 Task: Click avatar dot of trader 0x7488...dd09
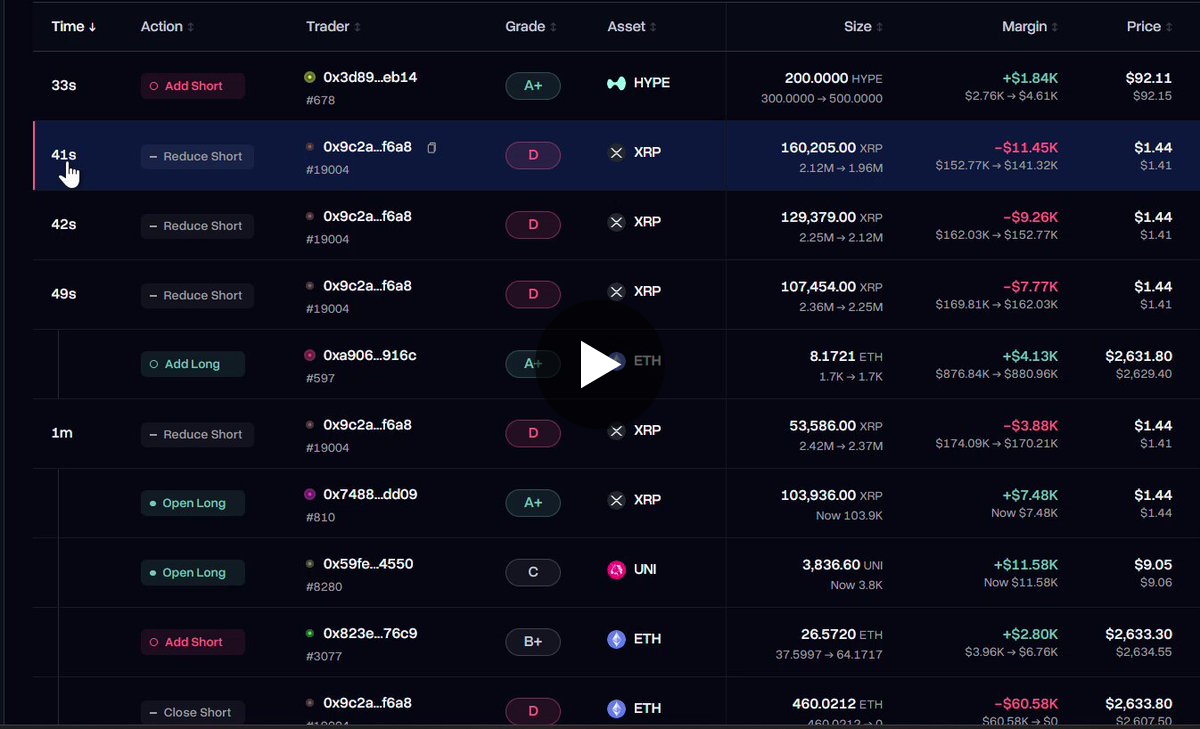click(310, 494)
